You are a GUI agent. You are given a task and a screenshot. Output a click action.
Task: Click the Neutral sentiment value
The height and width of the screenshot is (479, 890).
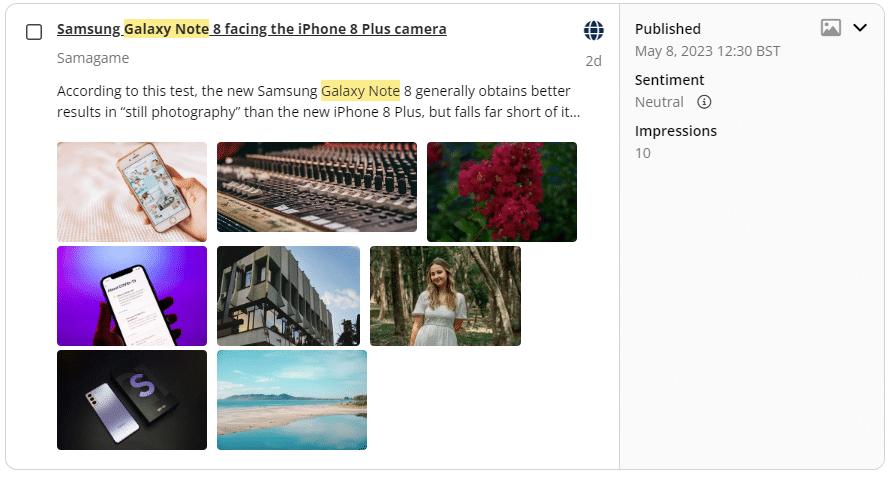click(x=659, y=102)
